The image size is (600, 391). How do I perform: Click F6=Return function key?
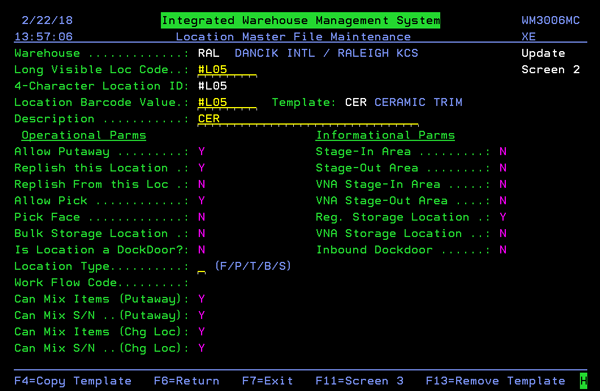186,381
